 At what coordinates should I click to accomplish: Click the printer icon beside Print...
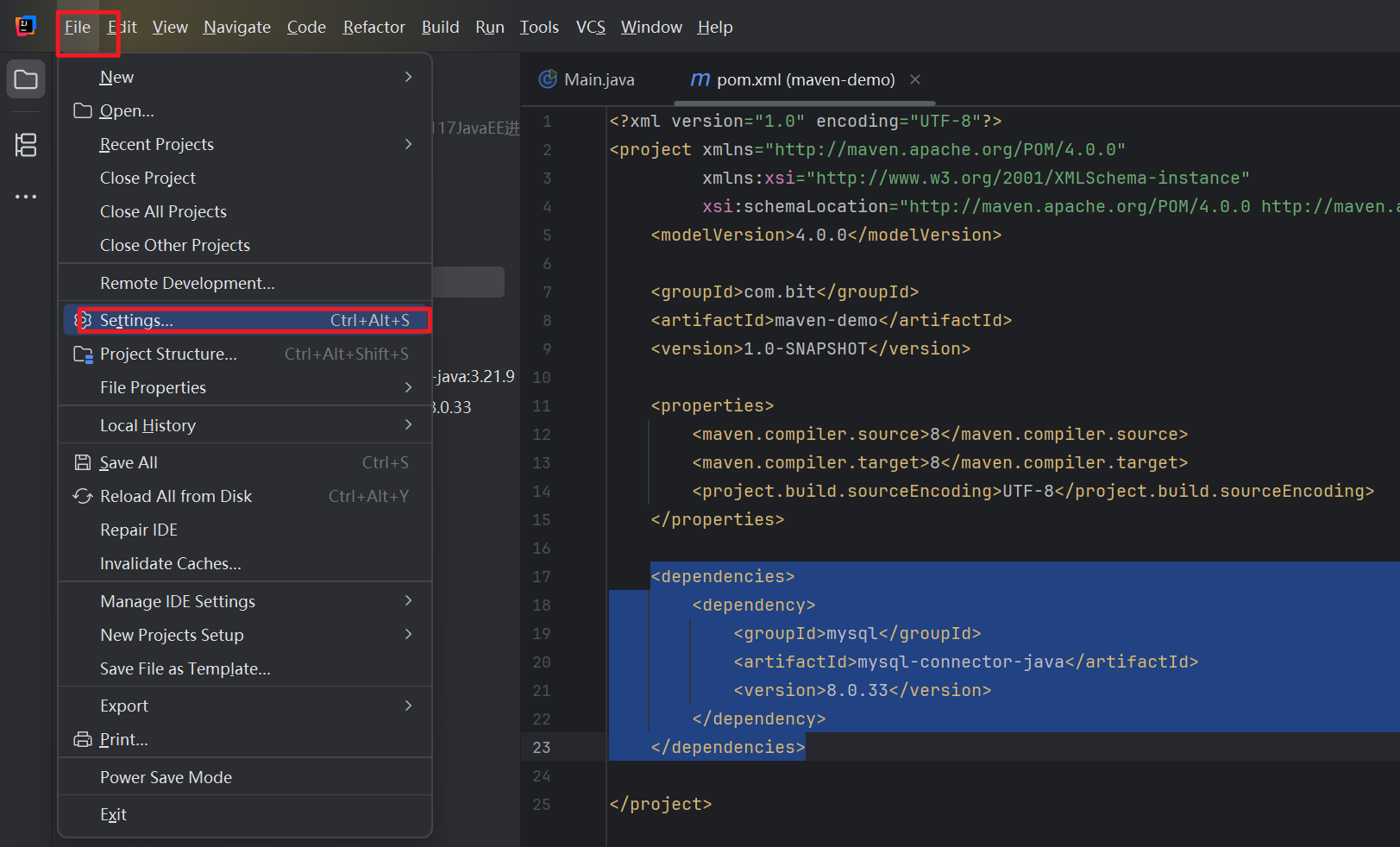pos(83,739)
